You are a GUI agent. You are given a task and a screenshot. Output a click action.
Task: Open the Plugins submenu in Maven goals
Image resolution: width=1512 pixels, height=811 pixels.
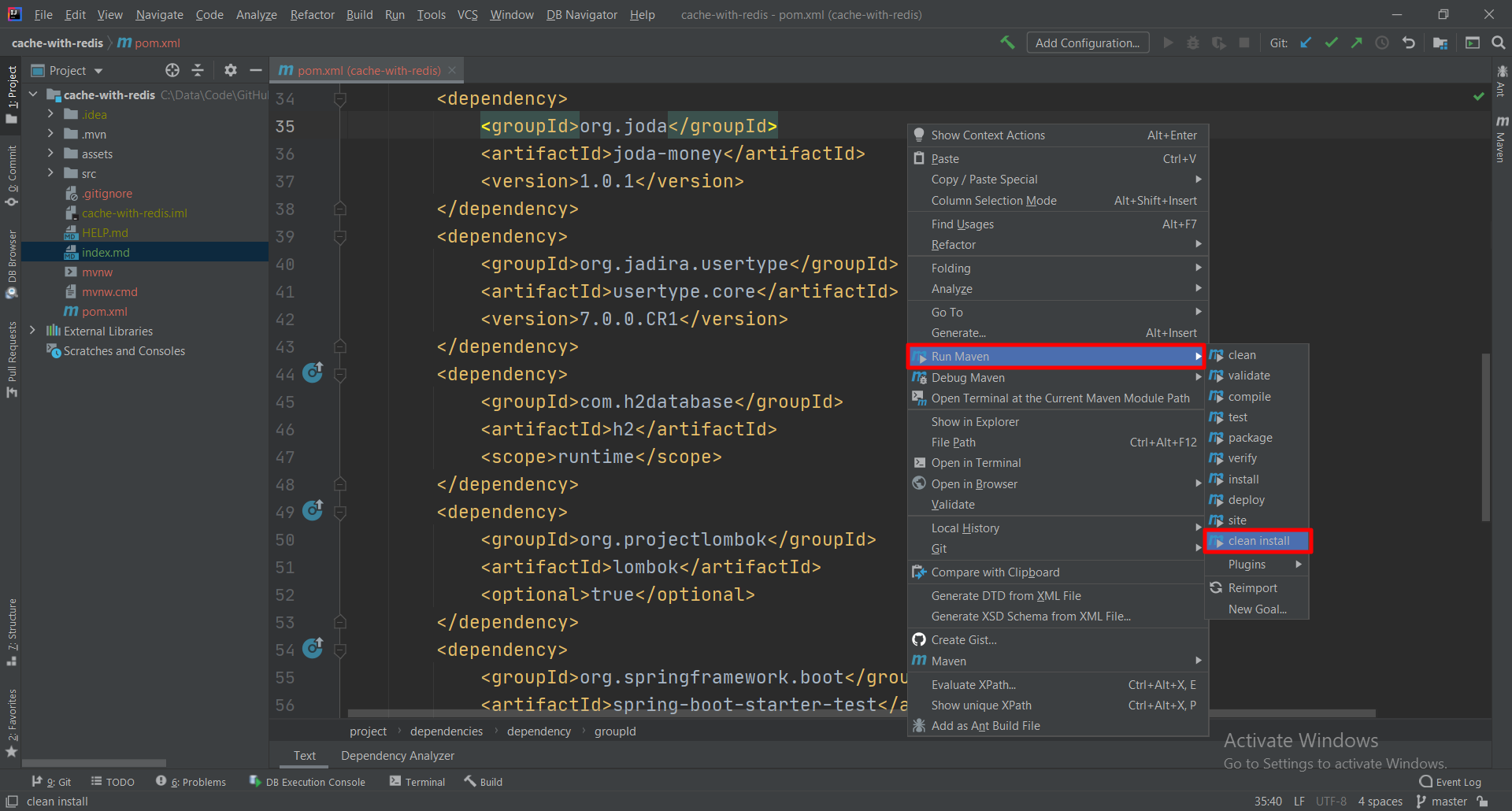pos(1256,565)
